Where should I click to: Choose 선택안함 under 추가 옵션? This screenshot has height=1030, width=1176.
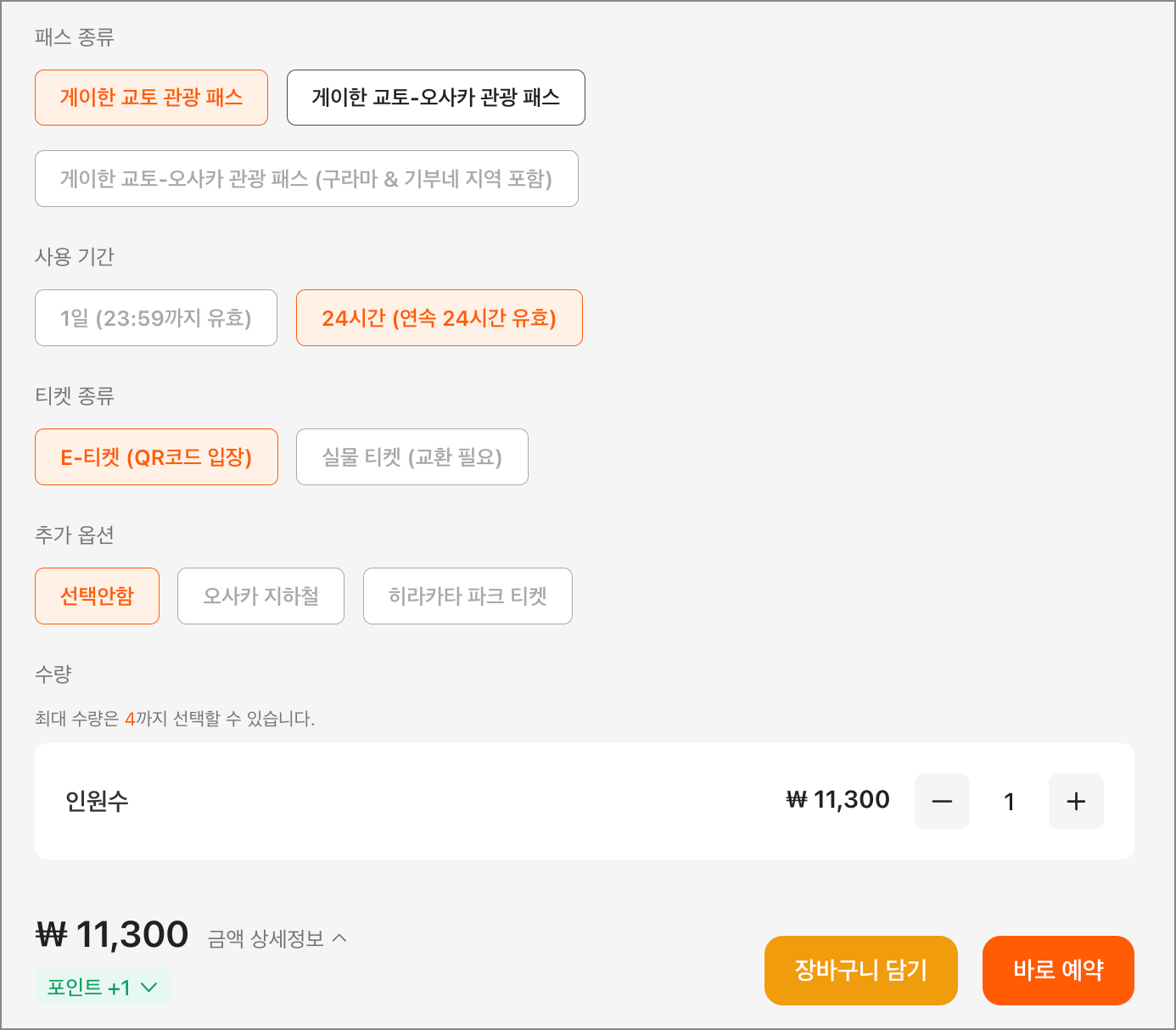point(97,596)
